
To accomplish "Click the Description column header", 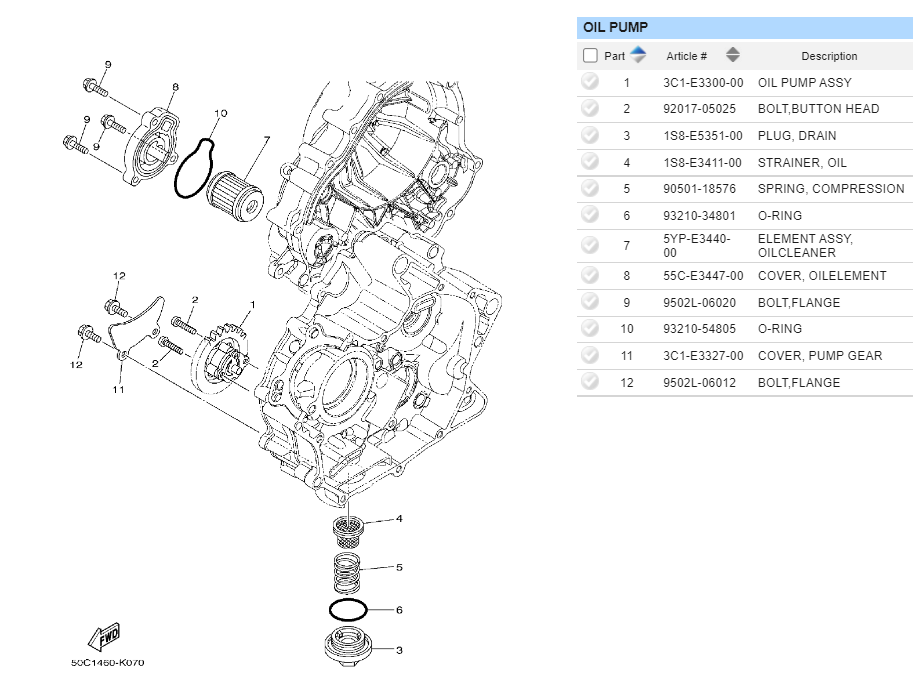I will (829, 56).
